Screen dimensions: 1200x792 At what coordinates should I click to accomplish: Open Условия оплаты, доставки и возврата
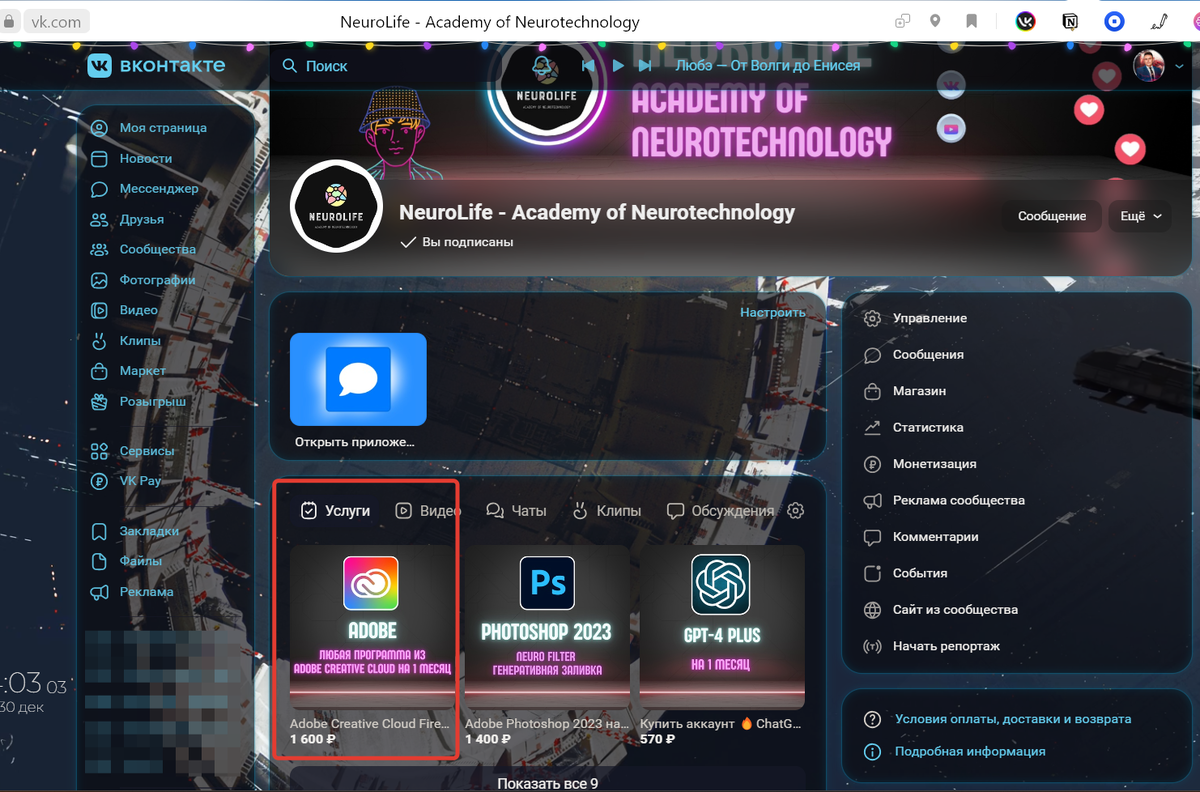(1013, 719)
